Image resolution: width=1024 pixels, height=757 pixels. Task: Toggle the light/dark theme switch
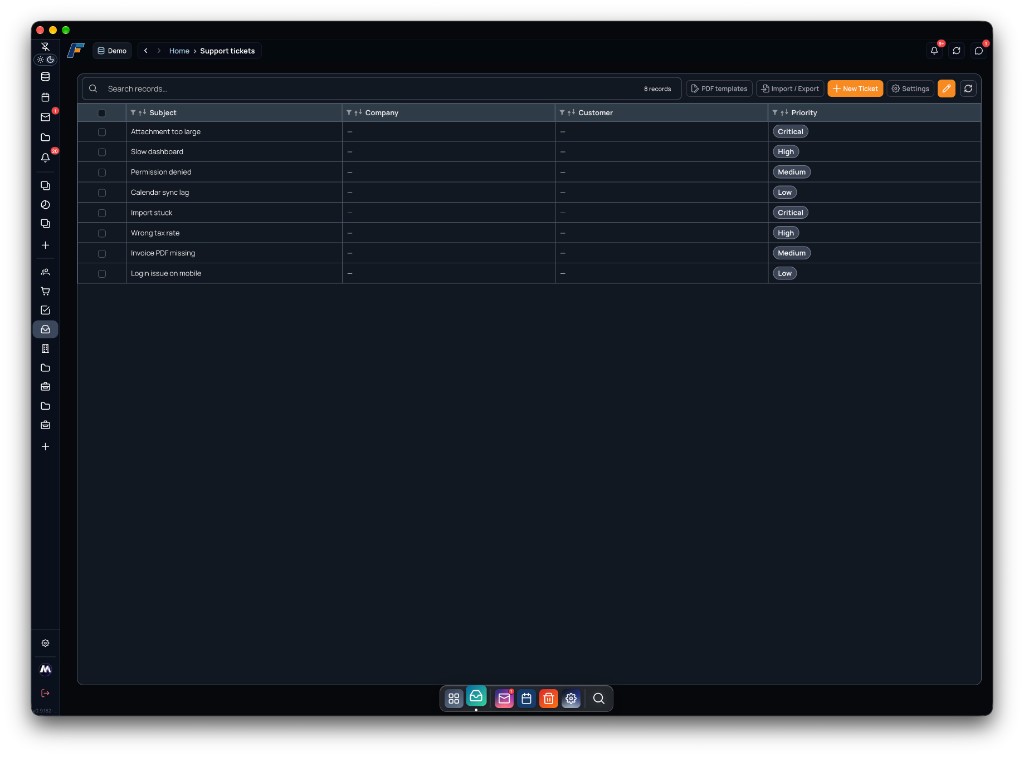45,59
